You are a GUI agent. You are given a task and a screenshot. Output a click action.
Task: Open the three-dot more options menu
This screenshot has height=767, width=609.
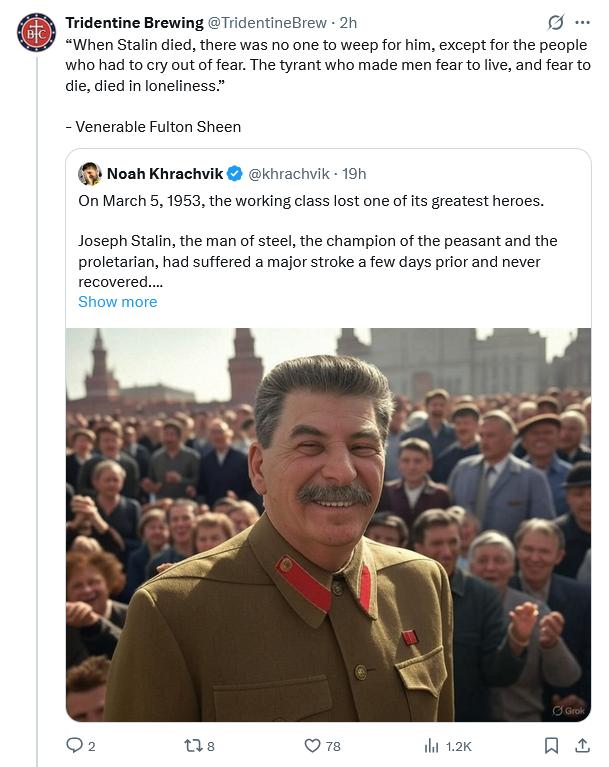coord(583,23)
